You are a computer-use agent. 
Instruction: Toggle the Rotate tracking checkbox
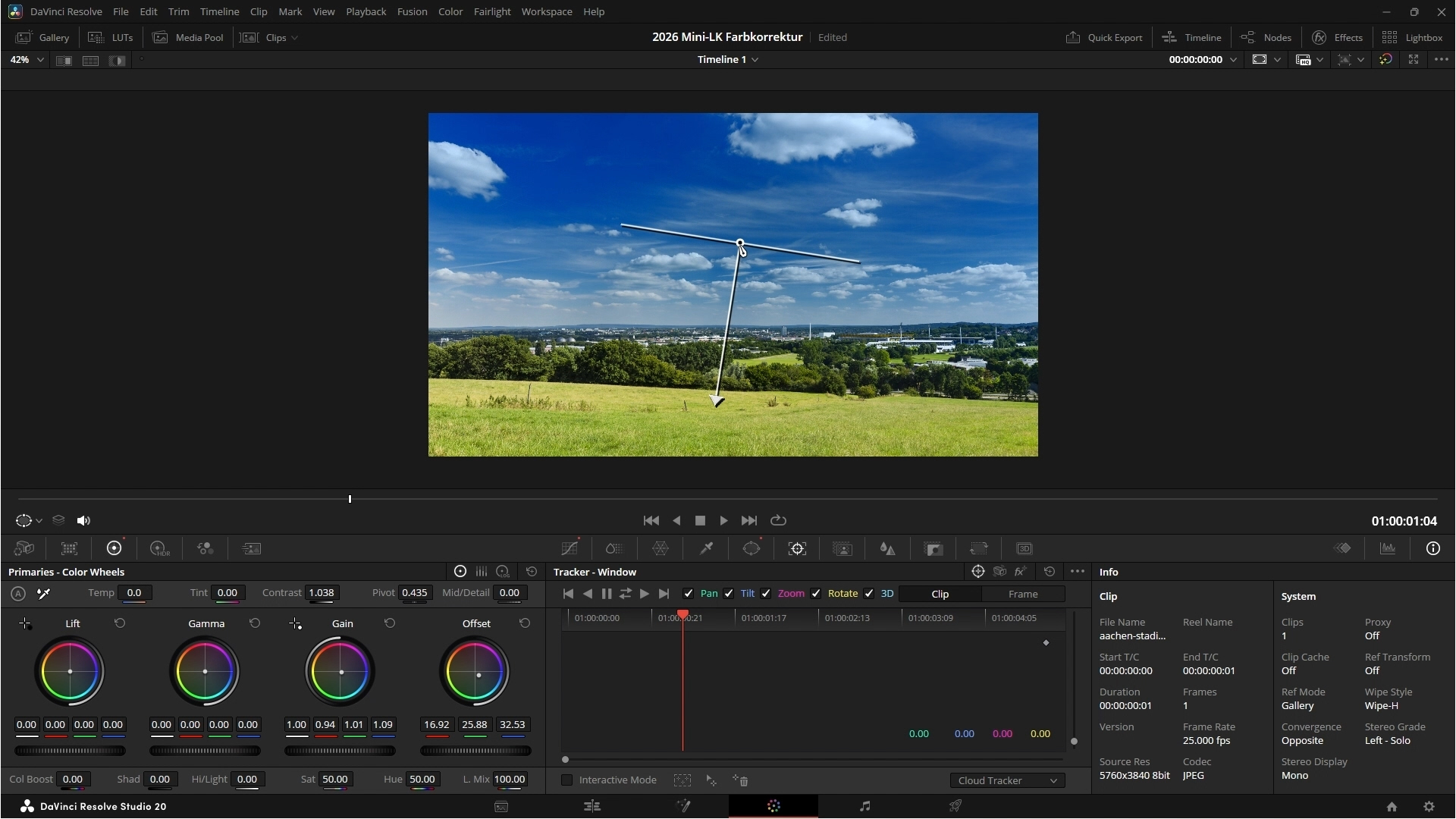coord(816,594)
